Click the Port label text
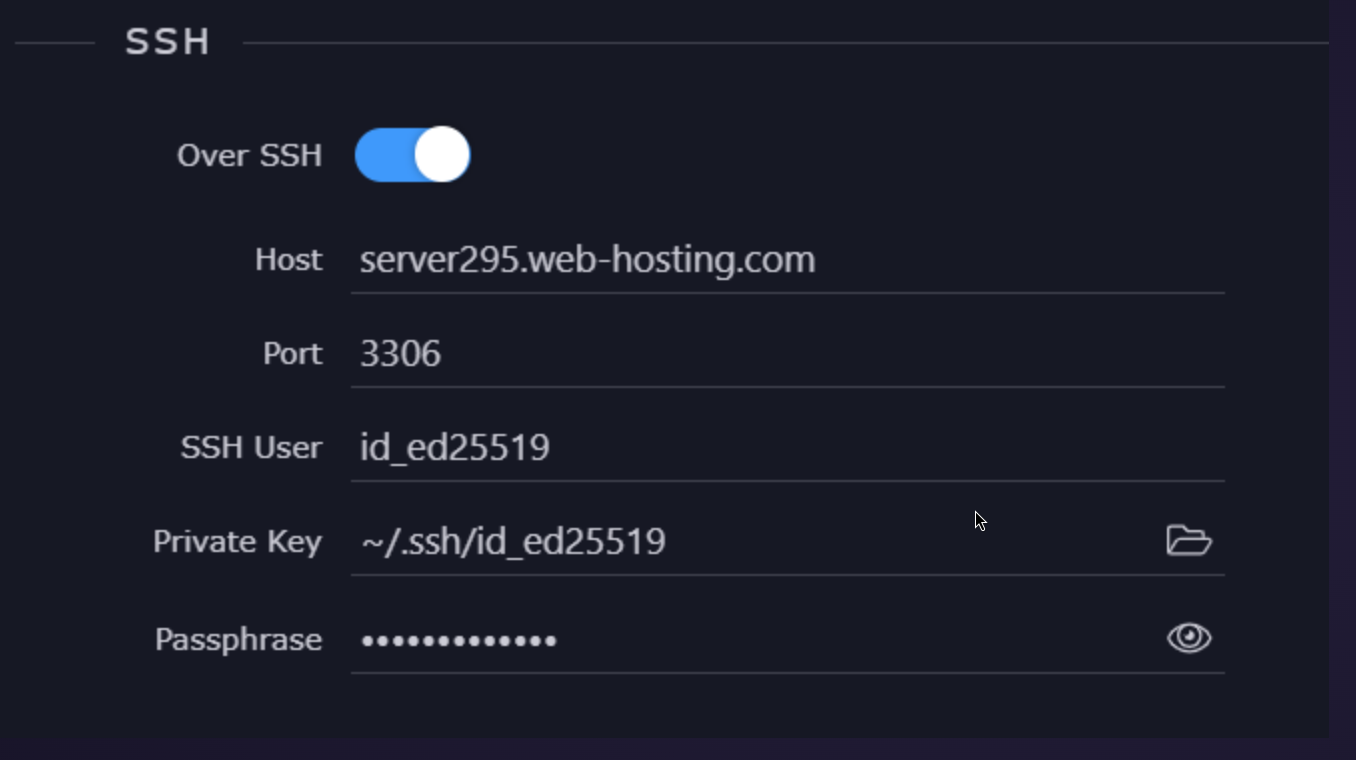 point(292,354)
